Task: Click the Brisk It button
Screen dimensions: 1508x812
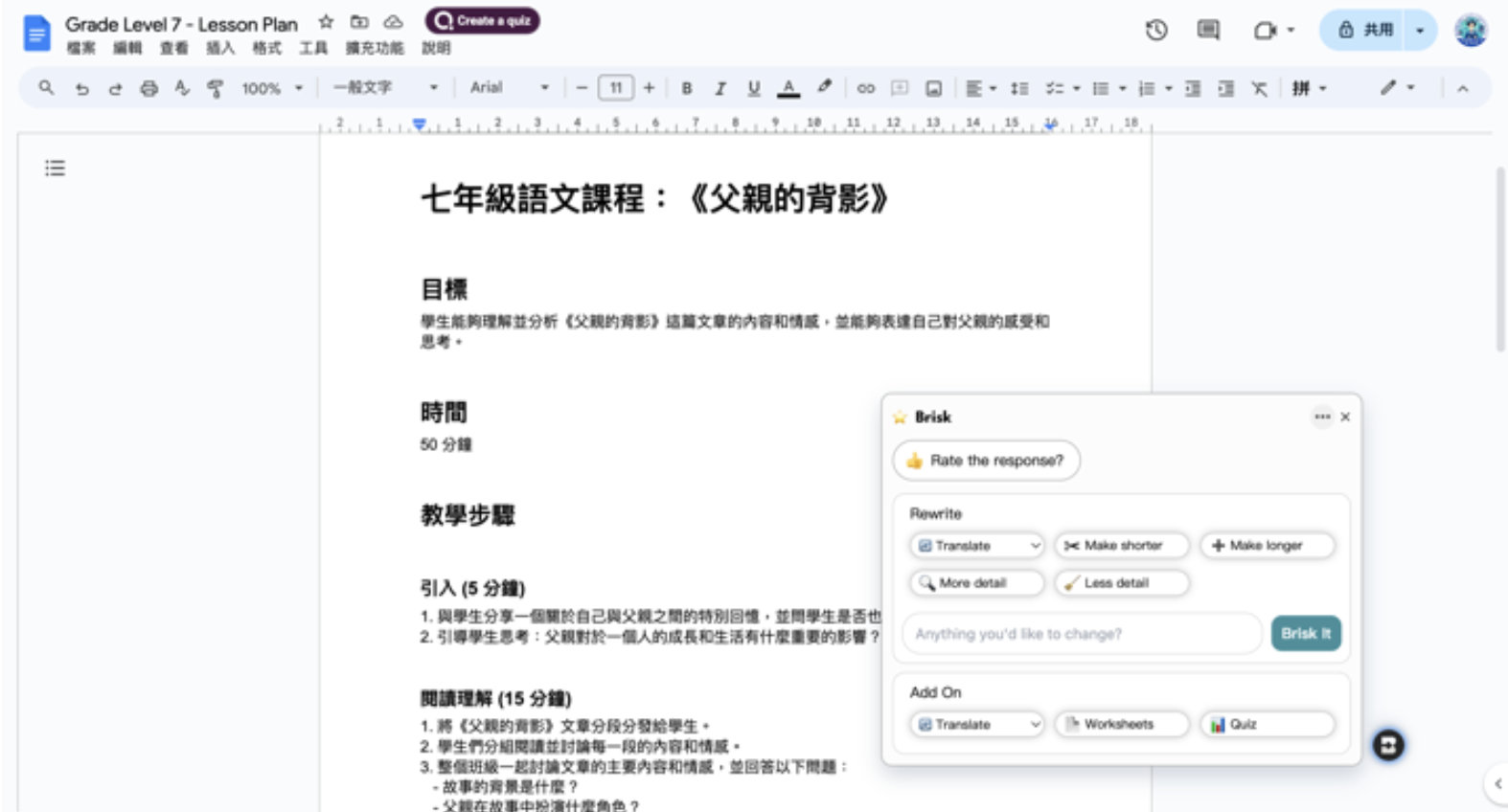Action: pyautogui.click(x=1306, y=633)
